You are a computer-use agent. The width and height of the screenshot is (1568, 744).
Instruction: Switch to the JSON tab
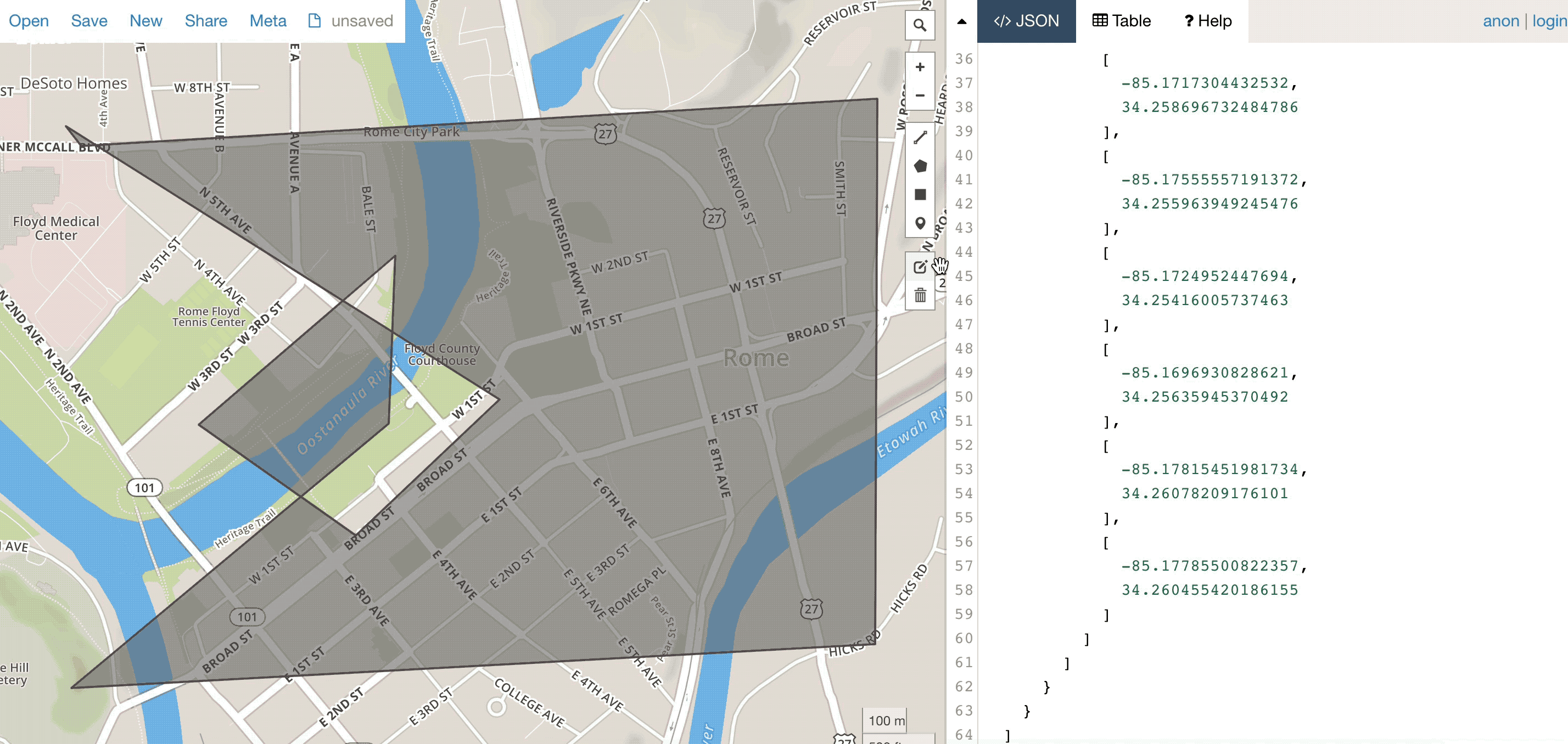pos(1026,21)
